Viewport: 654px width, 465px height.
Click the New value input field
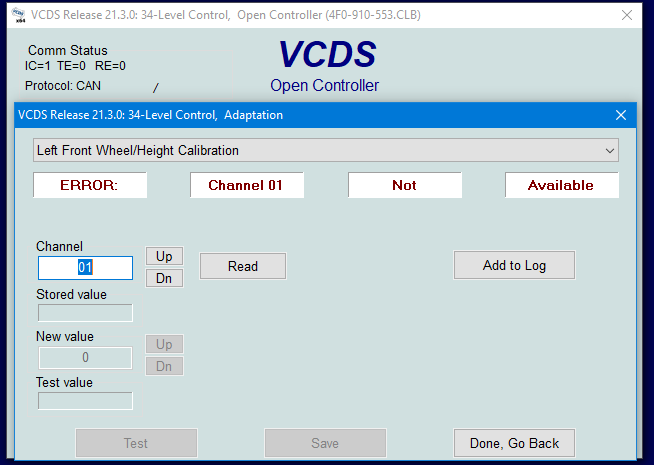[x=86, y=357]
